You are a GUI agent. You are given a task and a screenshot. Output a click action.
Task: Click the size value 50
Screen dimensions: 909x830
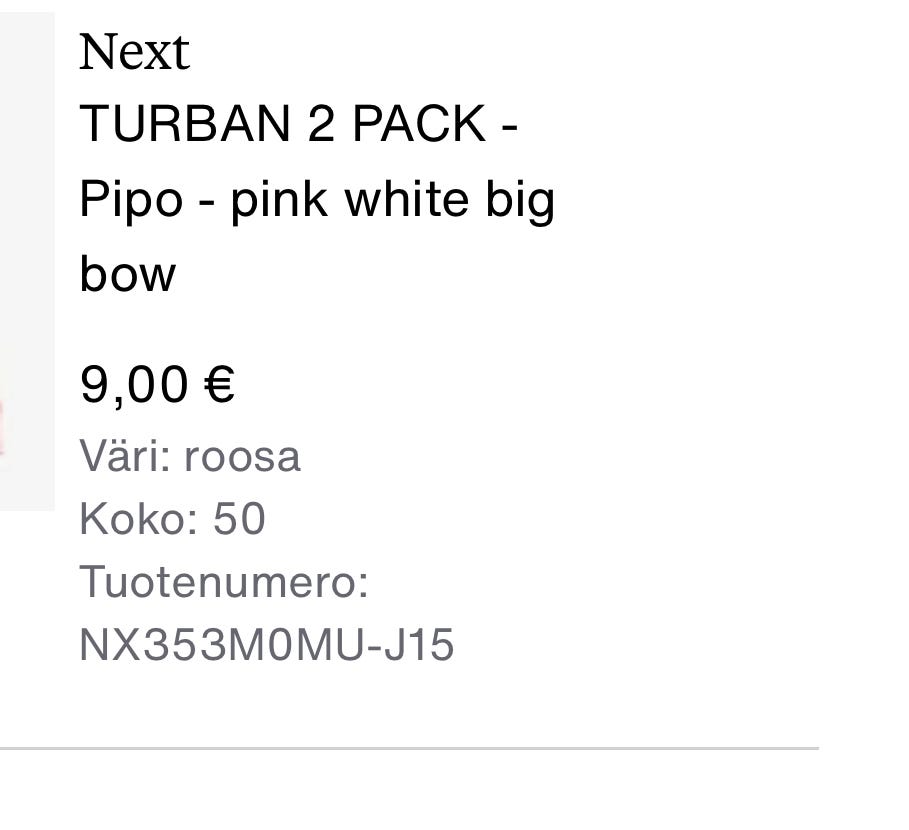[239, 519]
